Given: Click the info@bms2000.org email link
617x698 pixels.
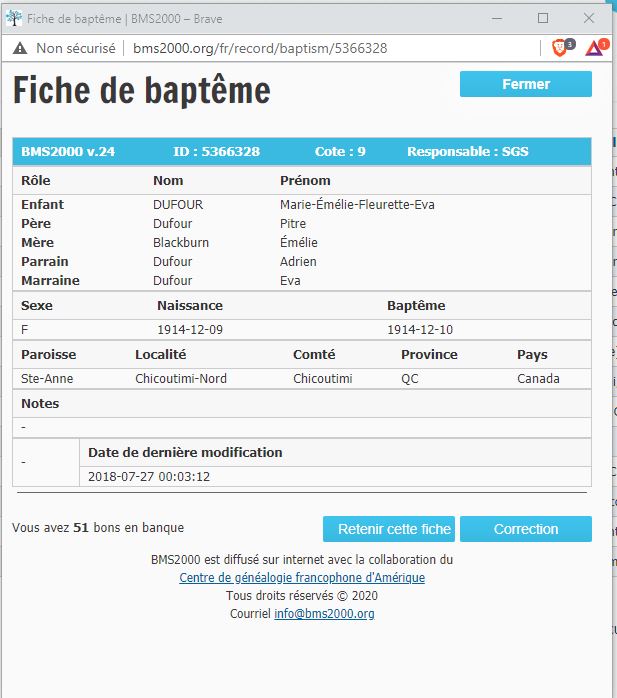Looking at the screenshot, I should click(324, 614).
